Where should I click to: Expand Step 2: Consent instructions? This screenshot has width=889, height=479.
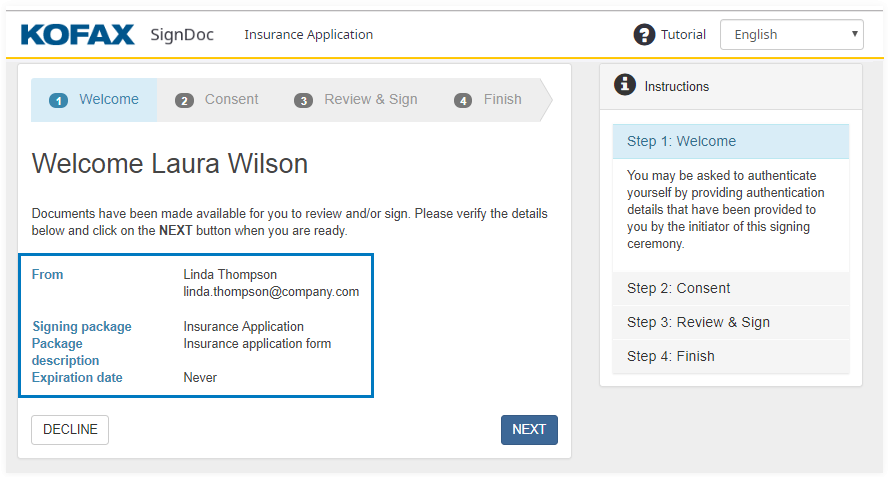coord(731,288)
